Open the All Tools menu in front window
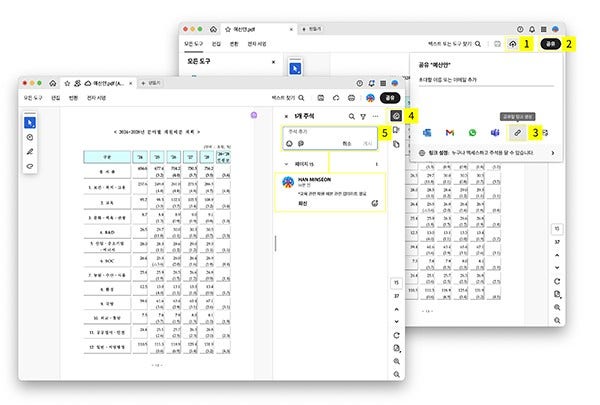Viewport: 600px width, 405px height. click(x=33, y=98)
